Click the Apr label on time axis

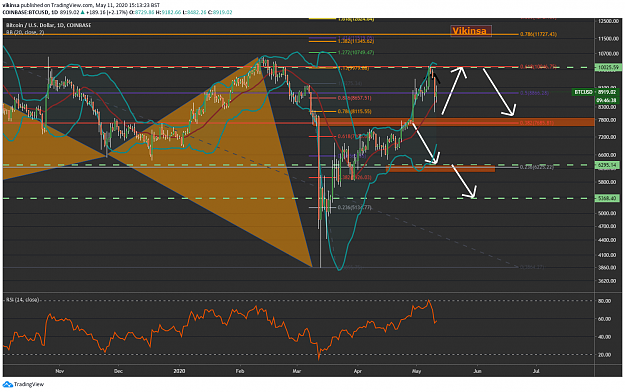[x=358, y=371]
